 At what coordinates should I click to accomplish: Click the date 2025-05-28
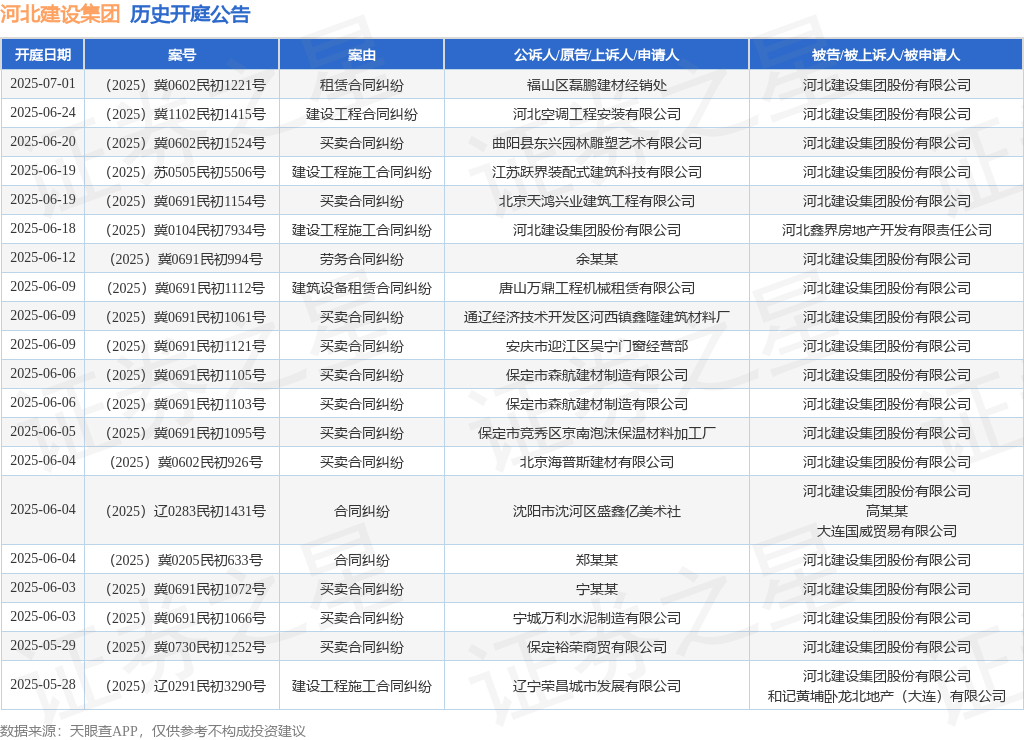[43, 684]
